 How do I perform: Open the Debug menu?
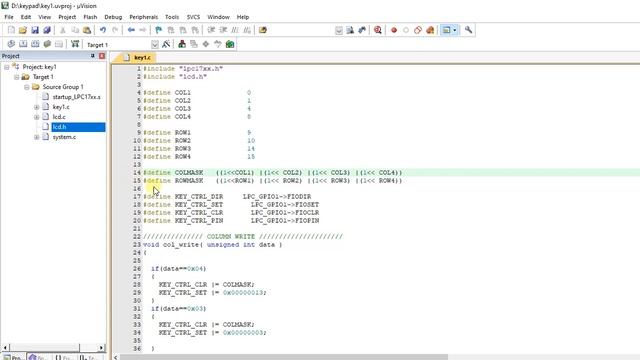[113, 17]
